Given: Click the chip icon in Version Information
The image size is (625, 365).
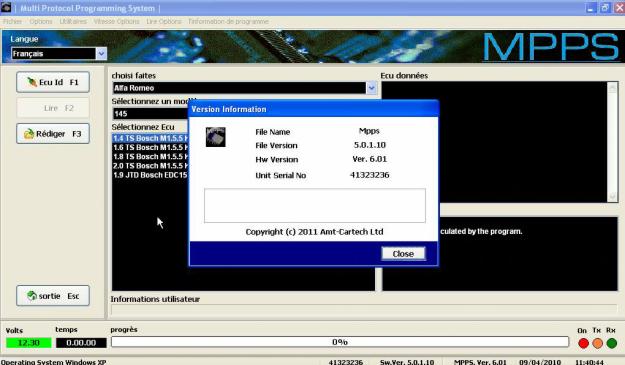Looking at the screenshot, I should click(216, 137).
